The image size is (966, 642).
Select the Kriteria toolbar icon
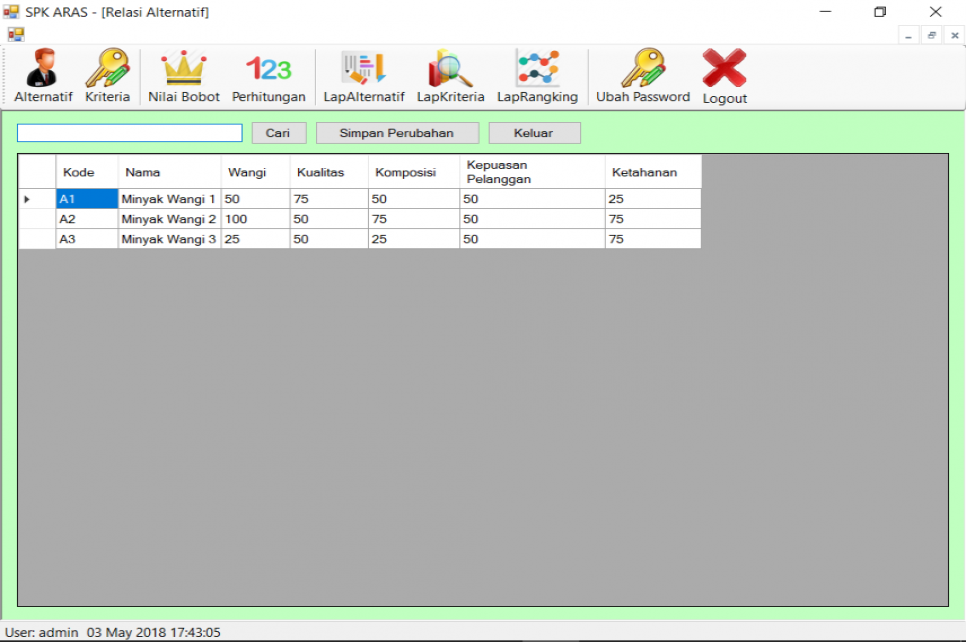click(106, 75)
